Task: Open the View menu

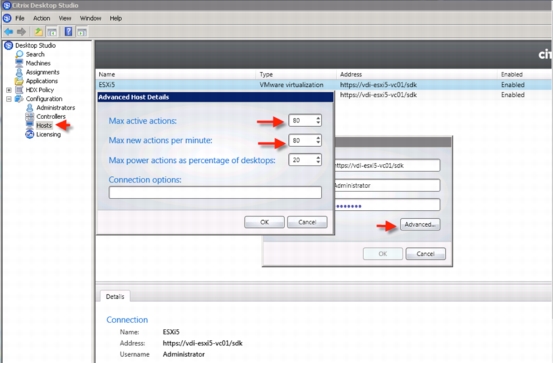Action: coord(65,18)
